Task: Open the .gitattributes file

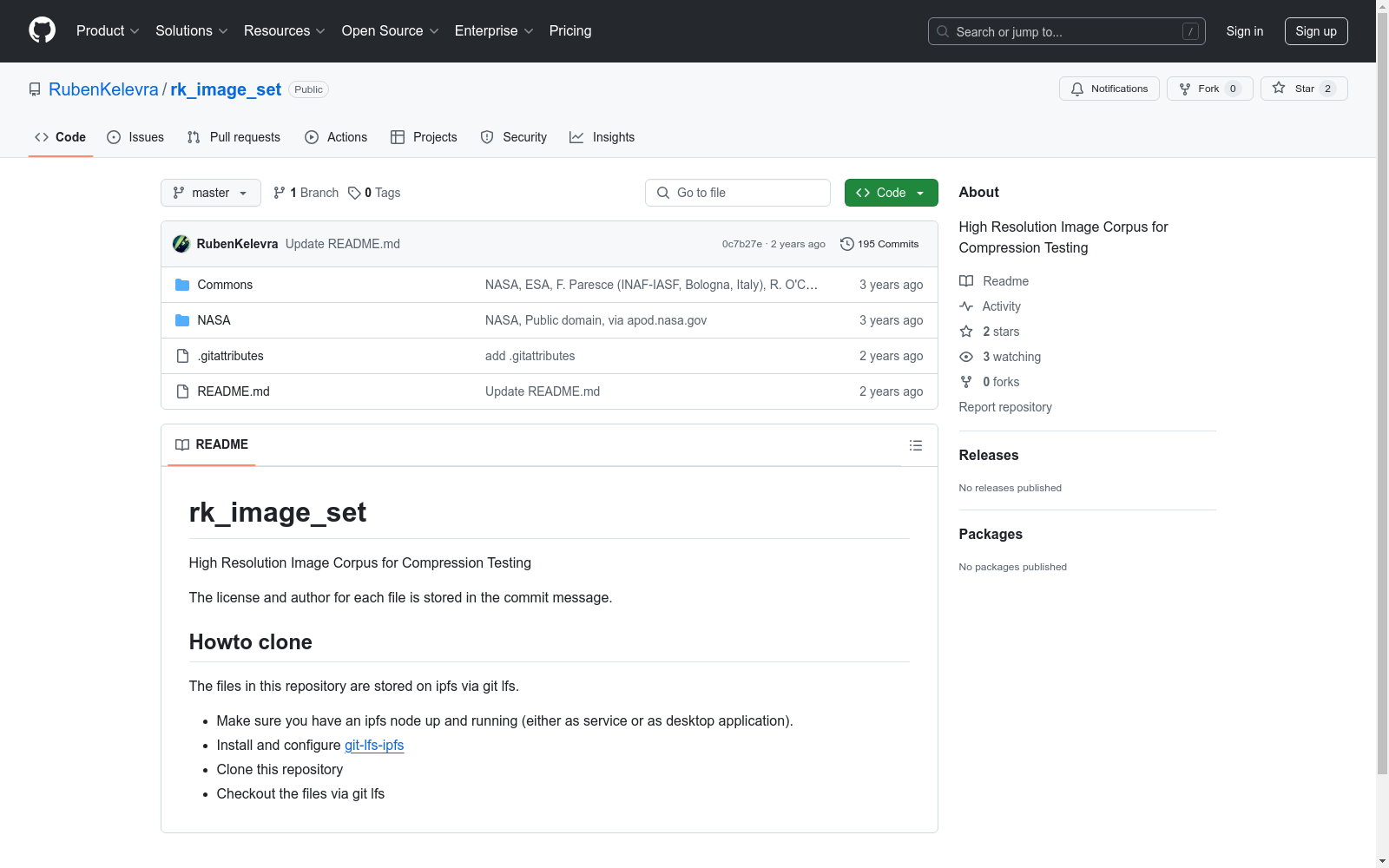Action: (230, 356)
